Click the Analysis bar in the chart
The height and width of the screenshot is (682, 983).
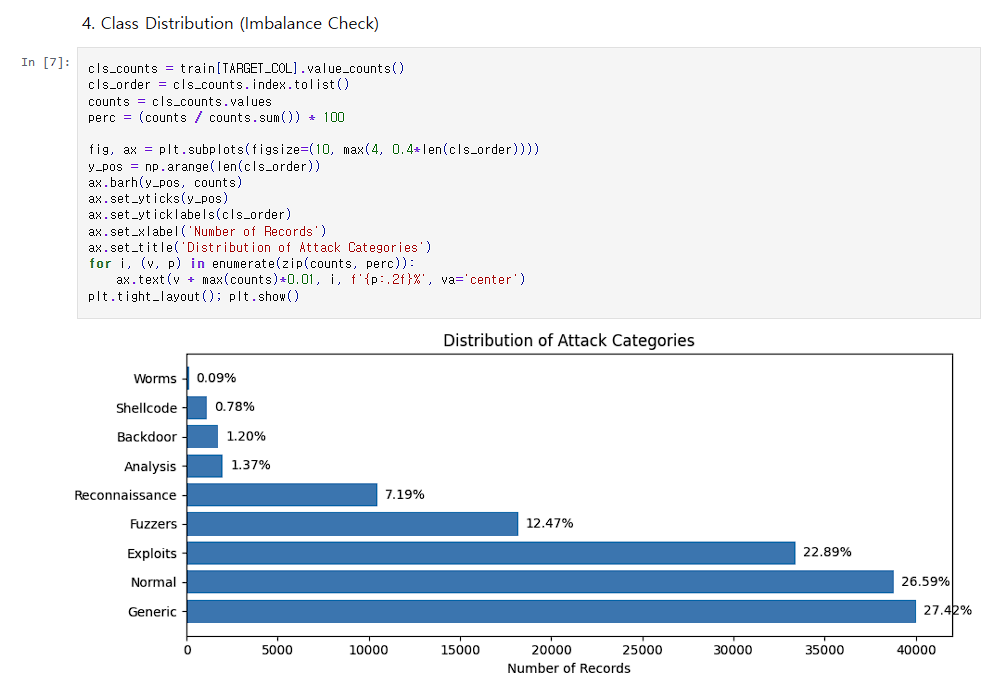(204, 466)
